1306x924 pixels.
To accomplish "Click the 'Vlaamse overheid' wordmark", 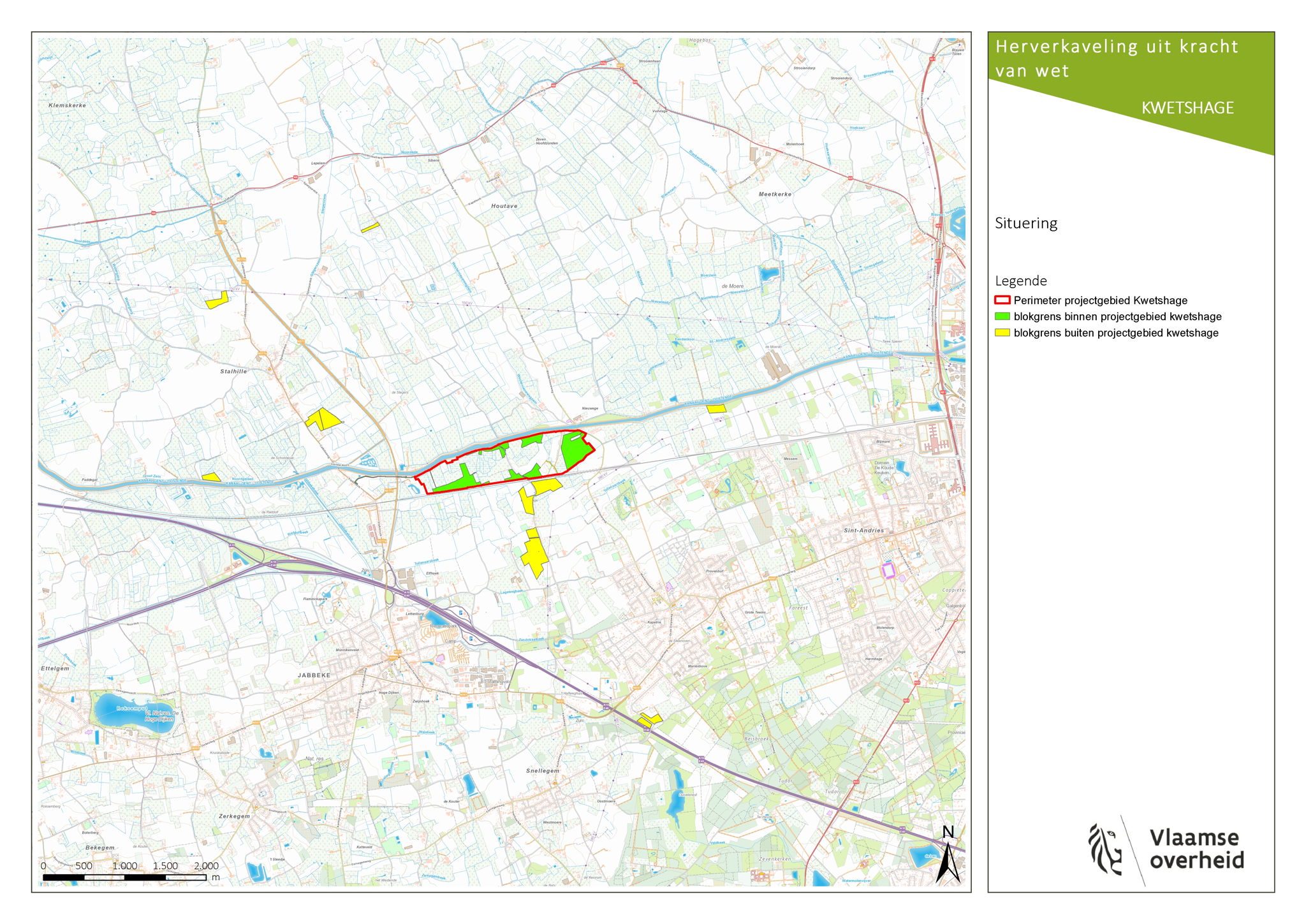I will [1196, 849].
